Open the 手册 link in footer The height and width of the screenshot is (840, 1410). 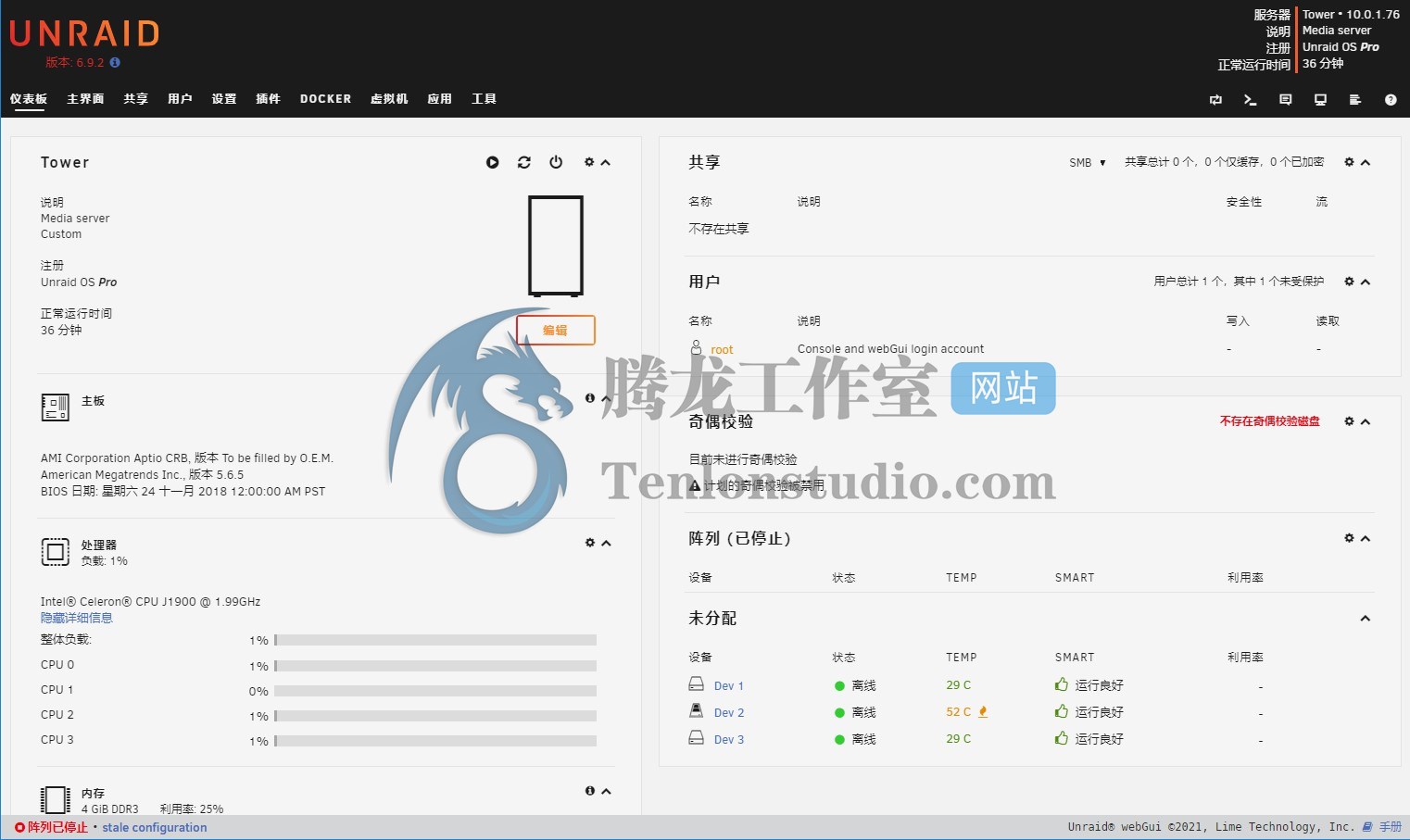click(x=1383, y=827)
